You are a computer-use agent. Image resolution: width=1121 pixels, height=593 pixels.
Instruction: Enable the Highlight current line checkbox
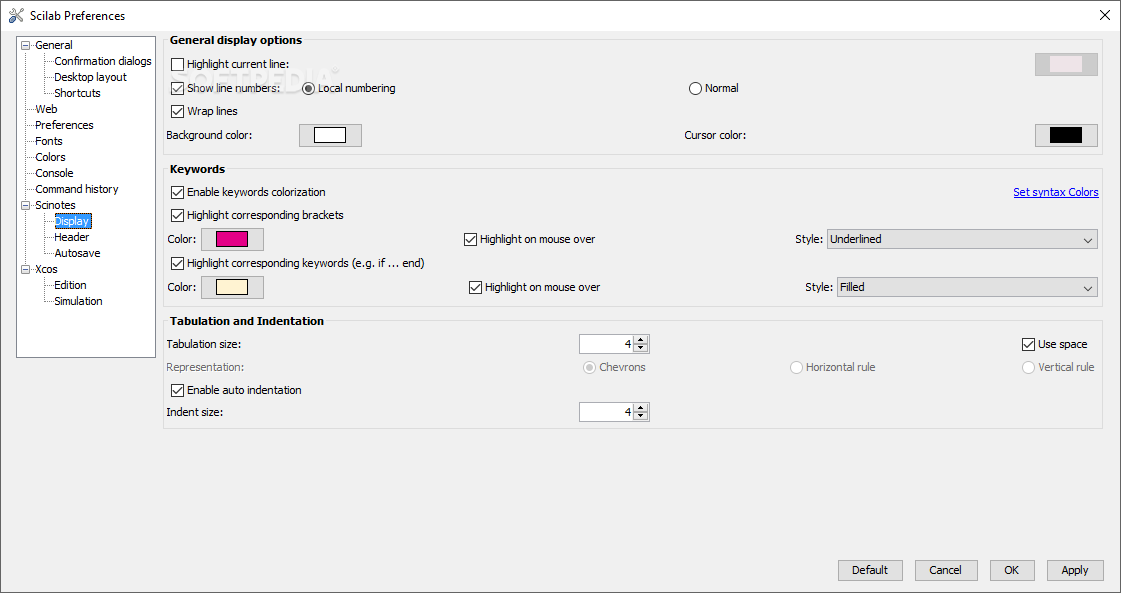point(177,64)
